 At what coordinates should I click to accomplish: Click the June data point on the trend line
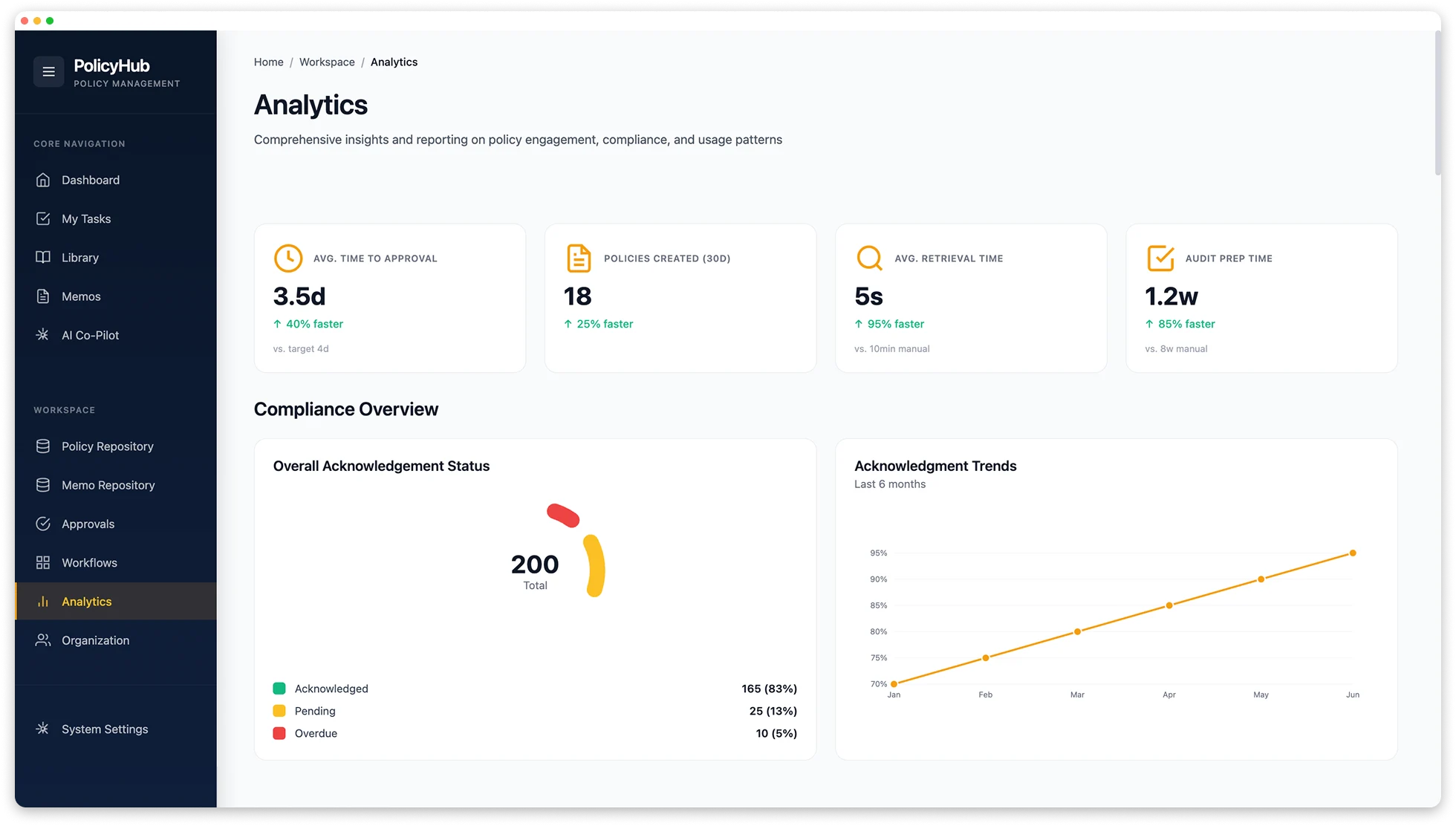pyautogui.click(x=1353, y=553)
